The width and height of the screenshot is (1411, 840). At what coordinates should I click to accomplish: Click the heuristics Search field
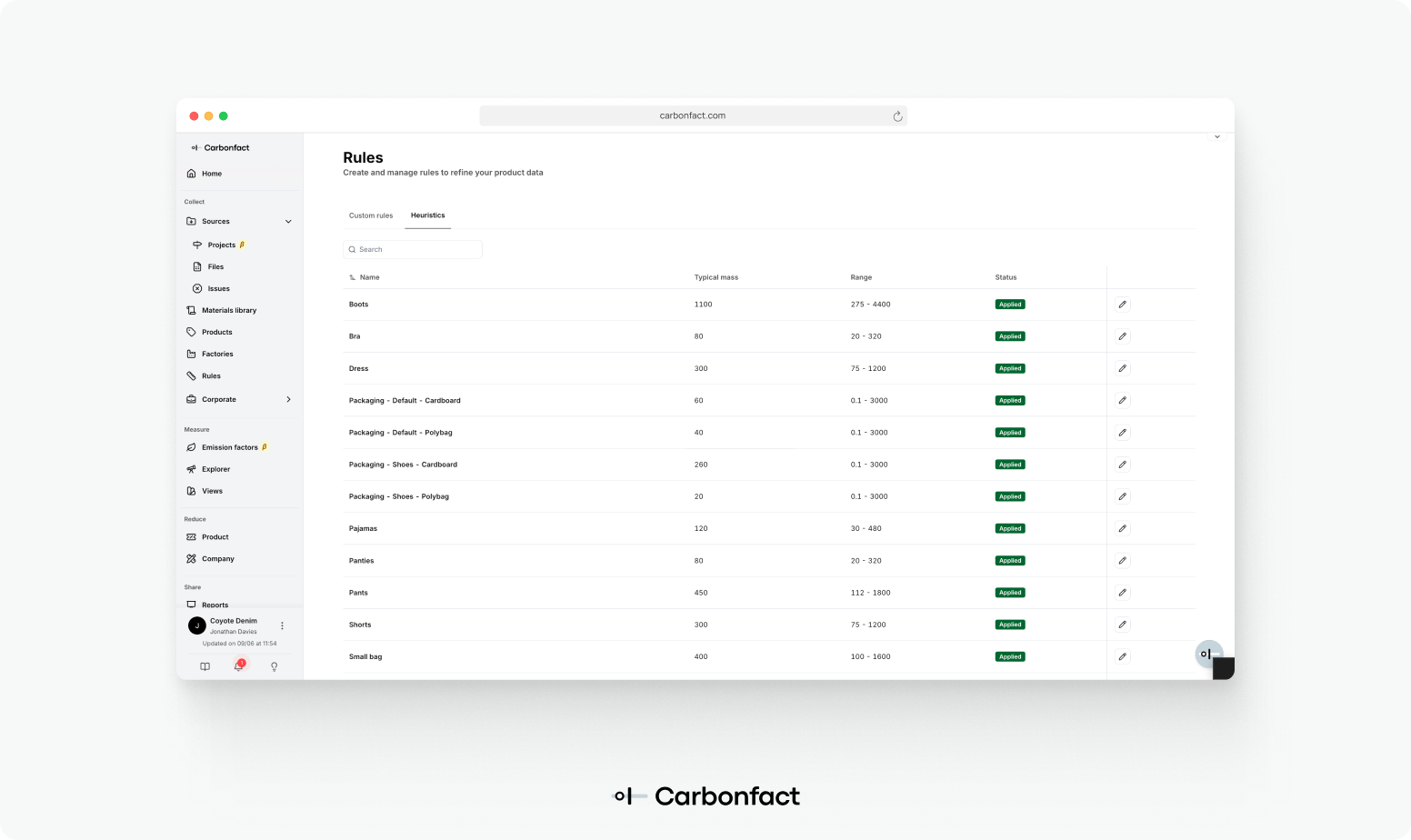[x=413, y=249]
